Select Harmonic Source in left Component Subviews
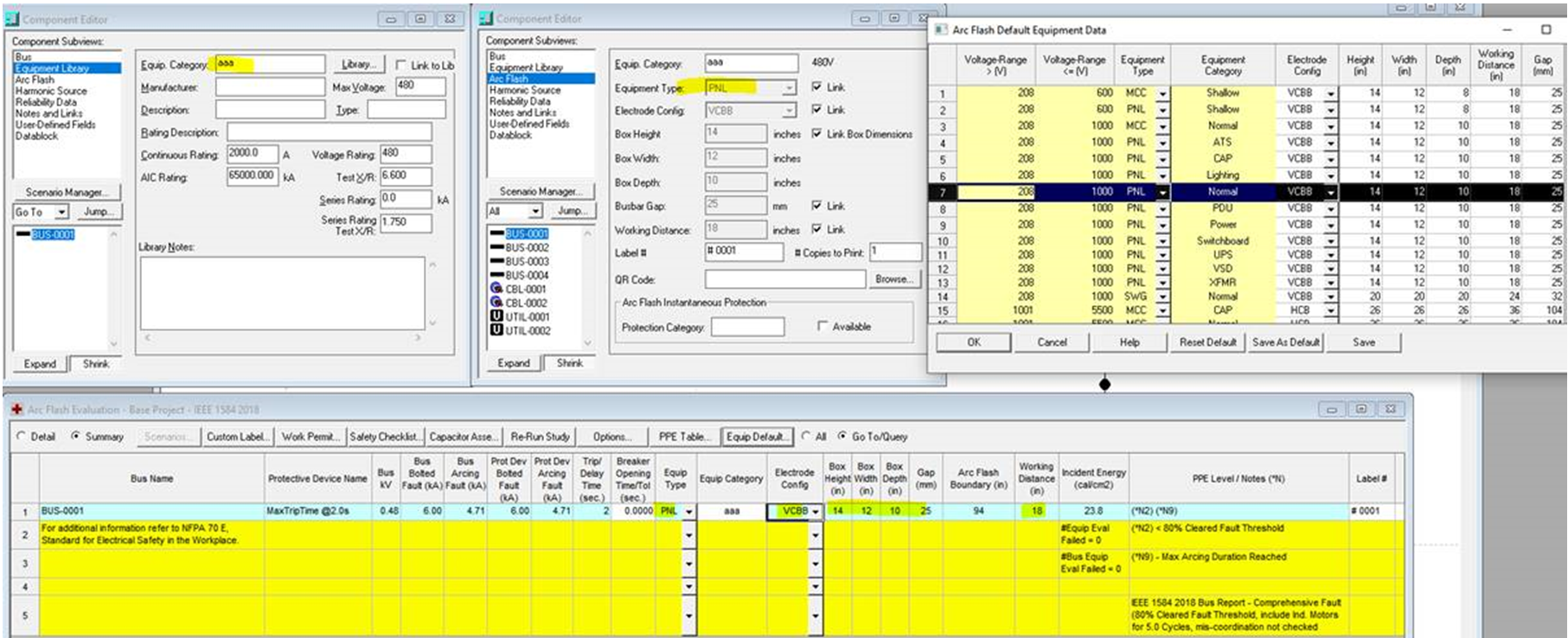The height and width of the screenshot is (638, 1568). pyautogui.click(x=51, y=91)
